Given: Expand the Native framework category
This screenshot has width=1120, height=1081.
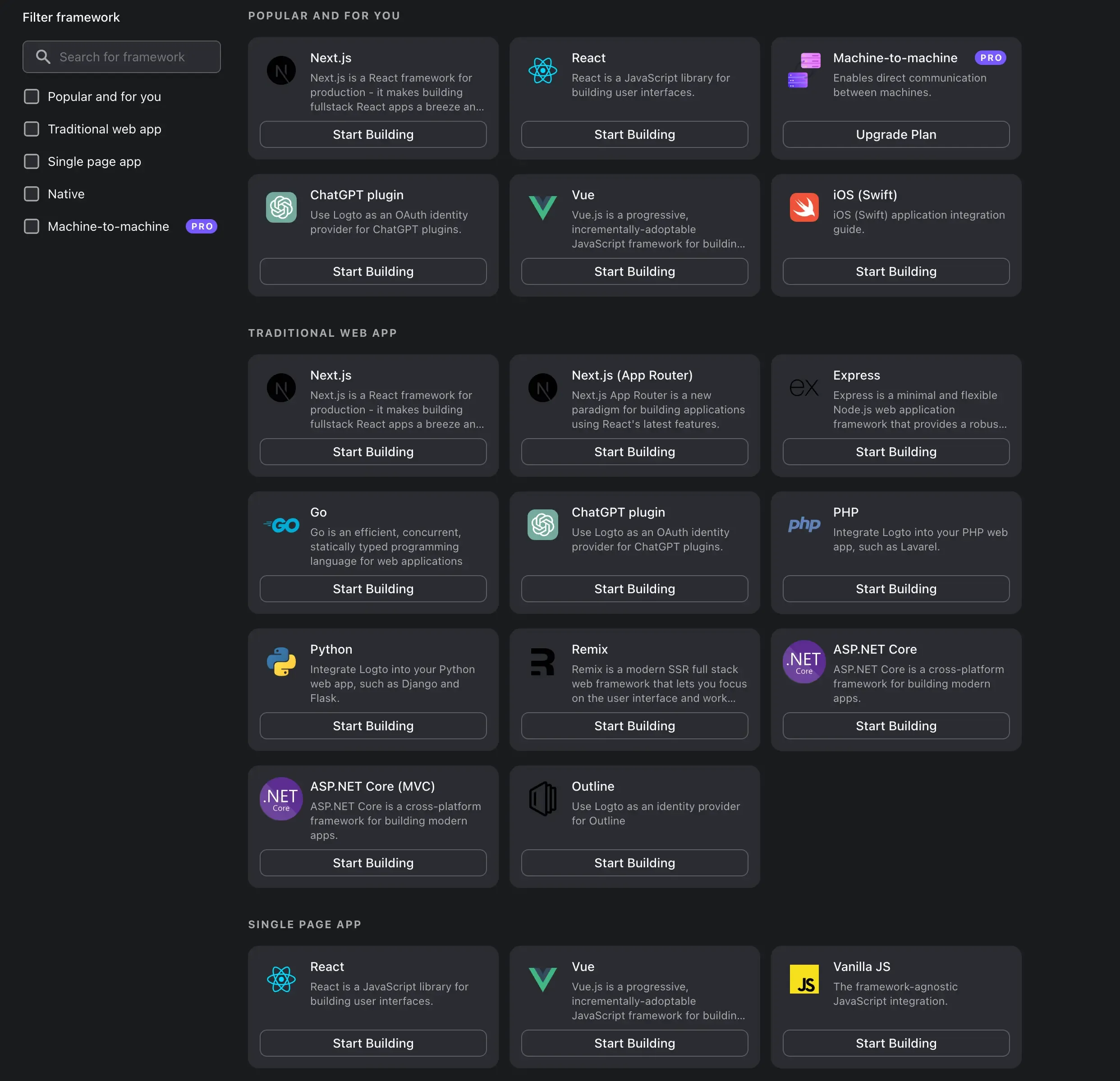Looking at the screenshot, I should [66, 192].
